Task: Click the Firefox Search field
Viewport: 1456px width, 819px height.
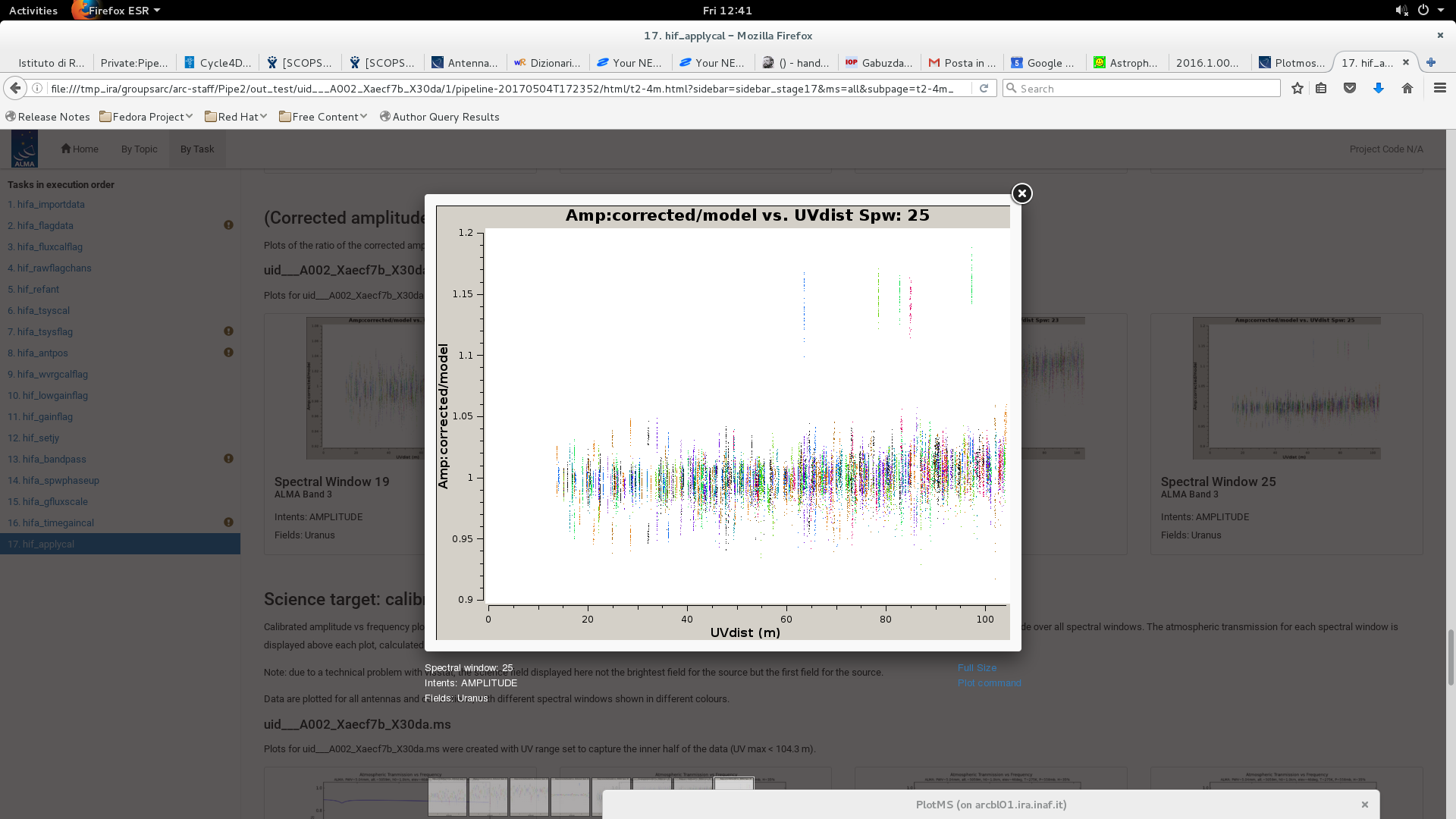Action: pyautogui.click(x=1141, y=88)
